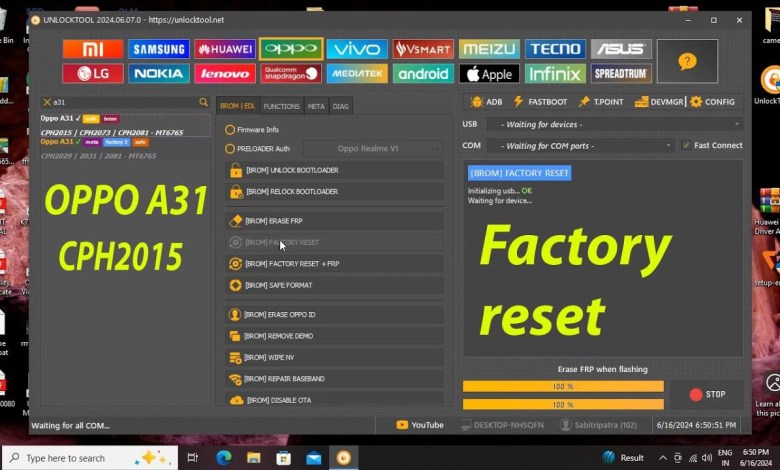Select the Vivo brand logo
Image resolution: width=780 pixels, height=470 pixels.
pyautogui.click(x=357, y=49)
